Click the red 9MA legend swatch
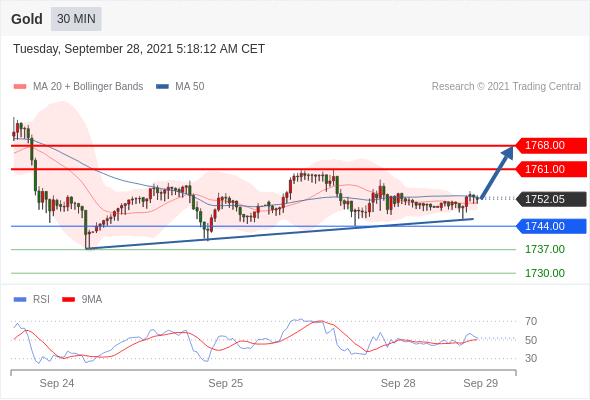 (x=68, y=300)
